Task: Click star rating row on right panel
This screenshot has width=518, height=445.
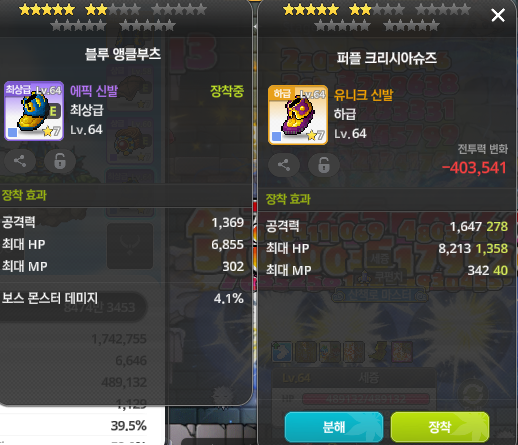Action: tap(377, 17)
